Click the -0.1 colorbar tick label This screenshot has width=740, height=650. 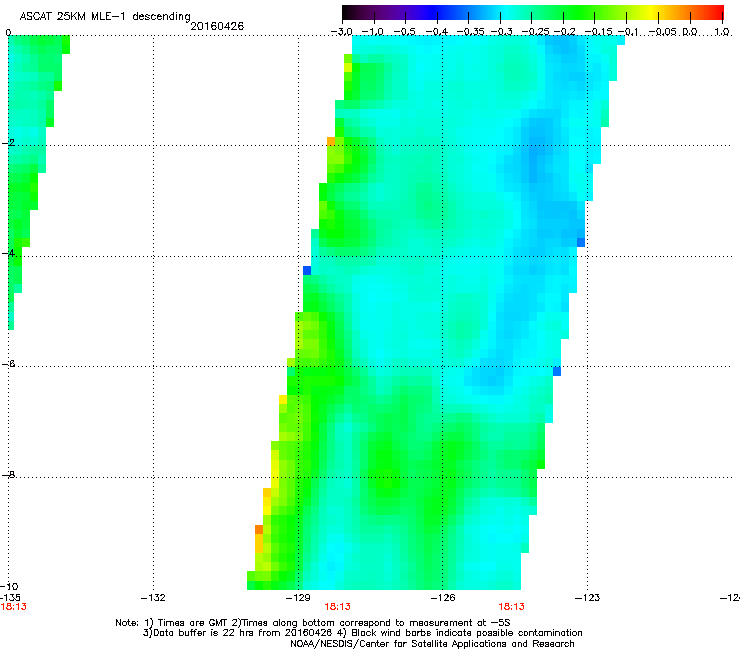pyautogui.click(x=628, y=32)
